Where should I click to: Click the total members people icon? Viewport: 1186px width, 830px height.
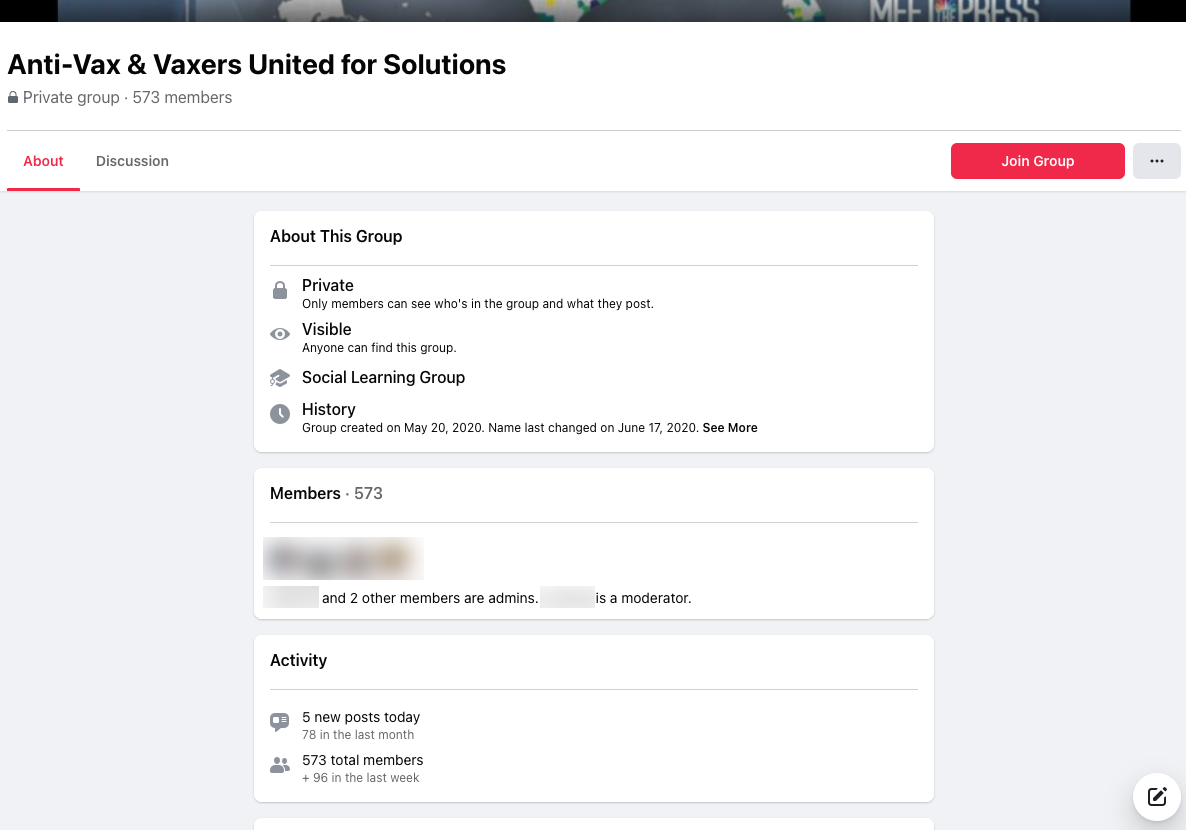pyautogui.click(x=280, y=766)
